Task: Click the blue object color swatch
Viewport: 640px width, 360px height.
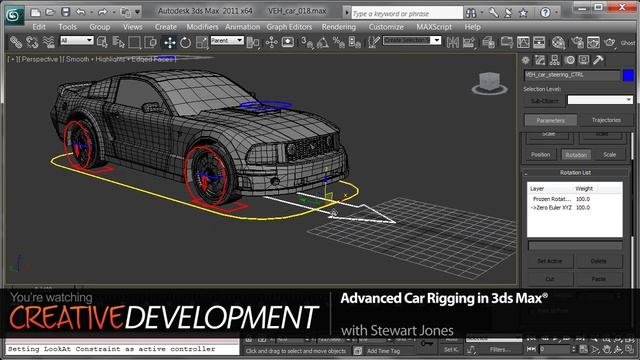Action: point(628,75)
